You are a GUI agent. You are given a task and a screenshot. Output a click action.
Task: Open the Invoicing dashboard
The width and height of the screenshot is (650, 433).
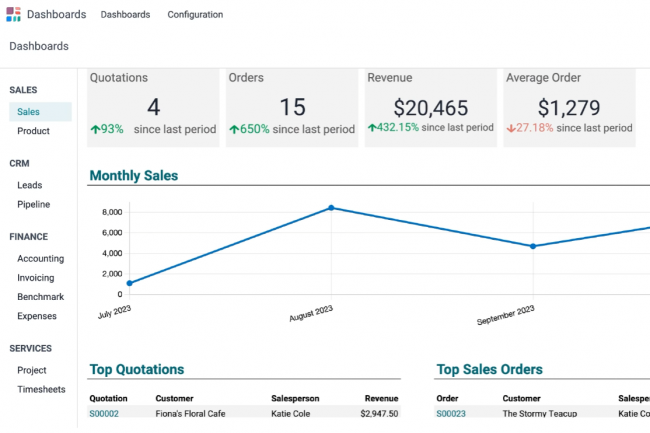[36, 278]
